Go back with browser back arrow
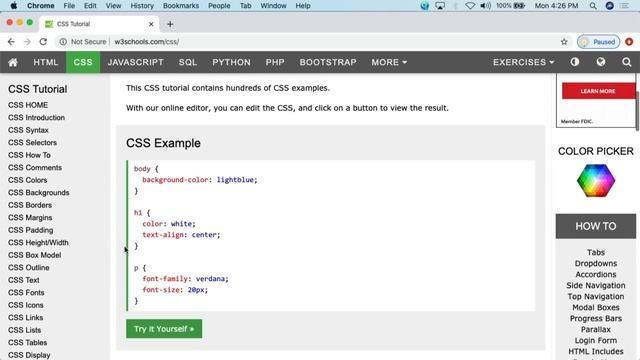The width and height of the screenshot is (640, 360). (x=11, y=42)
